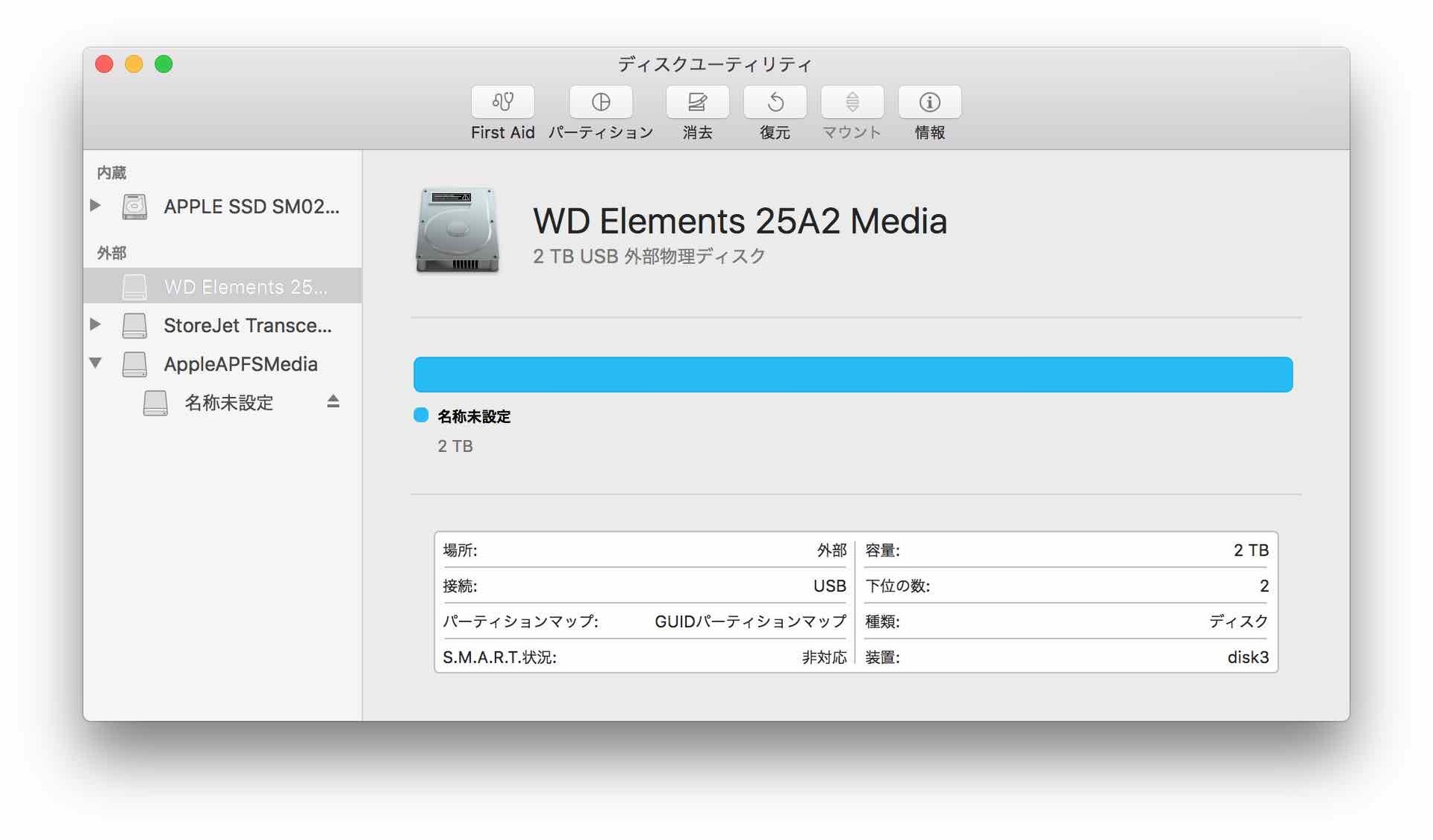The image size is (1433, 840).
Task: Toggle the 名称未設定 eject button
Action: (x=335, y=403)
